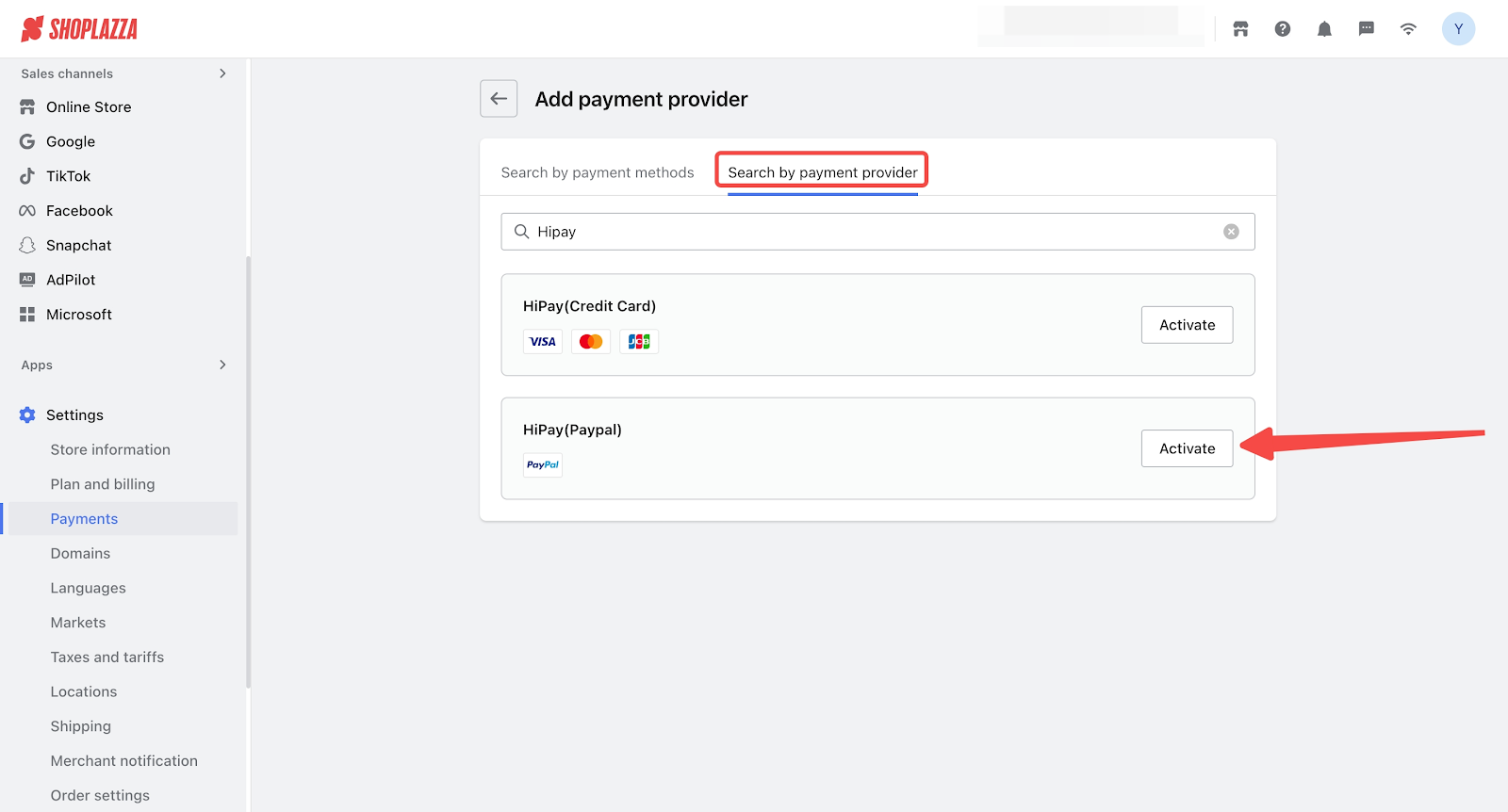
Task: Expand the Apps chevron
Action: [x=222, y=365]
